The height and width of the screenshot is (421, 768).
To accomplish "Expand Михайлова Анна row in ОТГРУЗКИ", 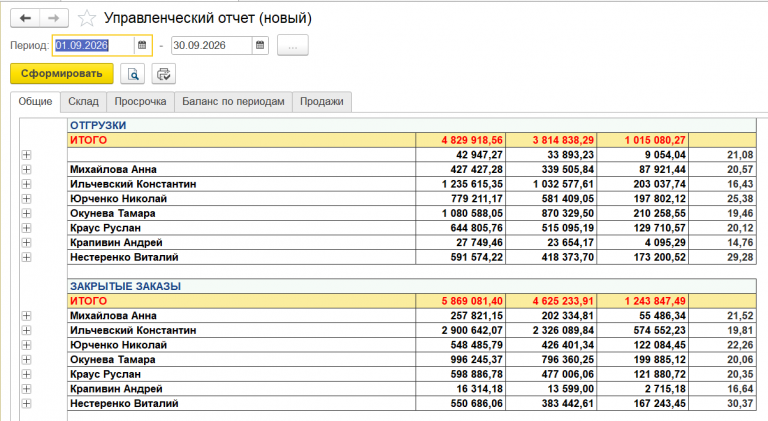I will point(26,169).
